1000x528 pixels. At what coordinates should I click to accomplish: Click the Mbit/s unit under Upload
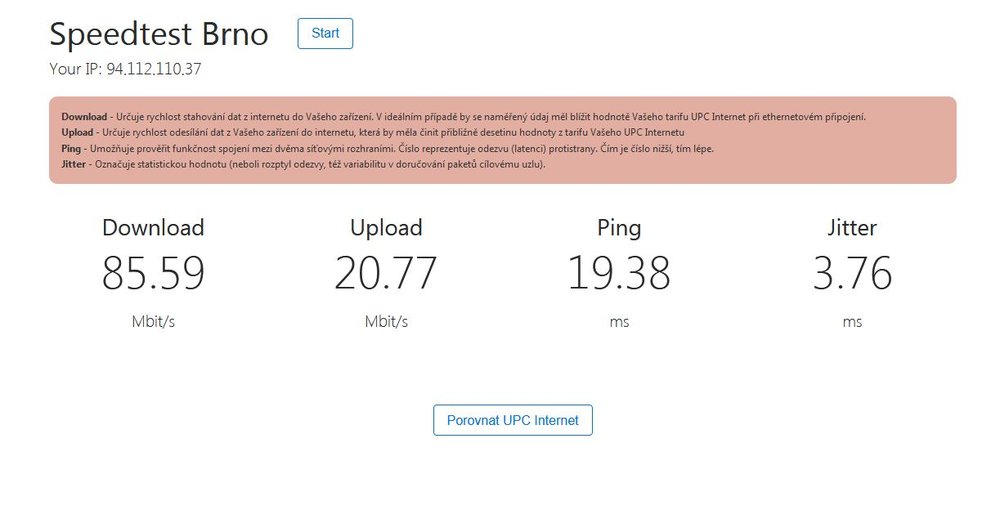coord(386,321)
